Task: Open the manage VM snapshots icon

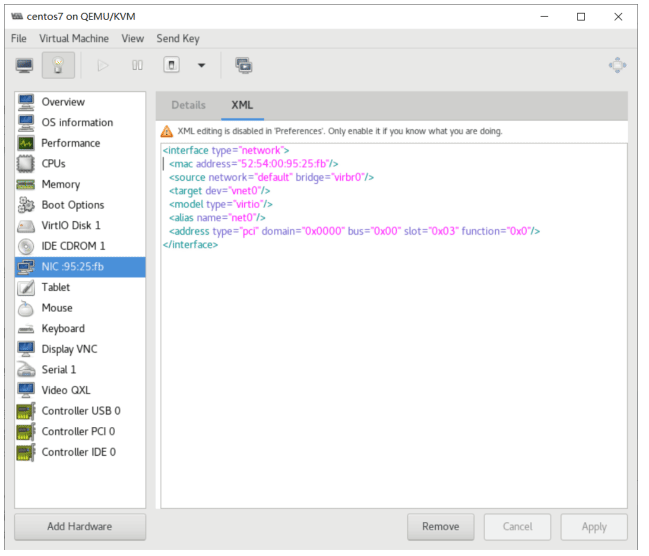Action: pos(244,65)
